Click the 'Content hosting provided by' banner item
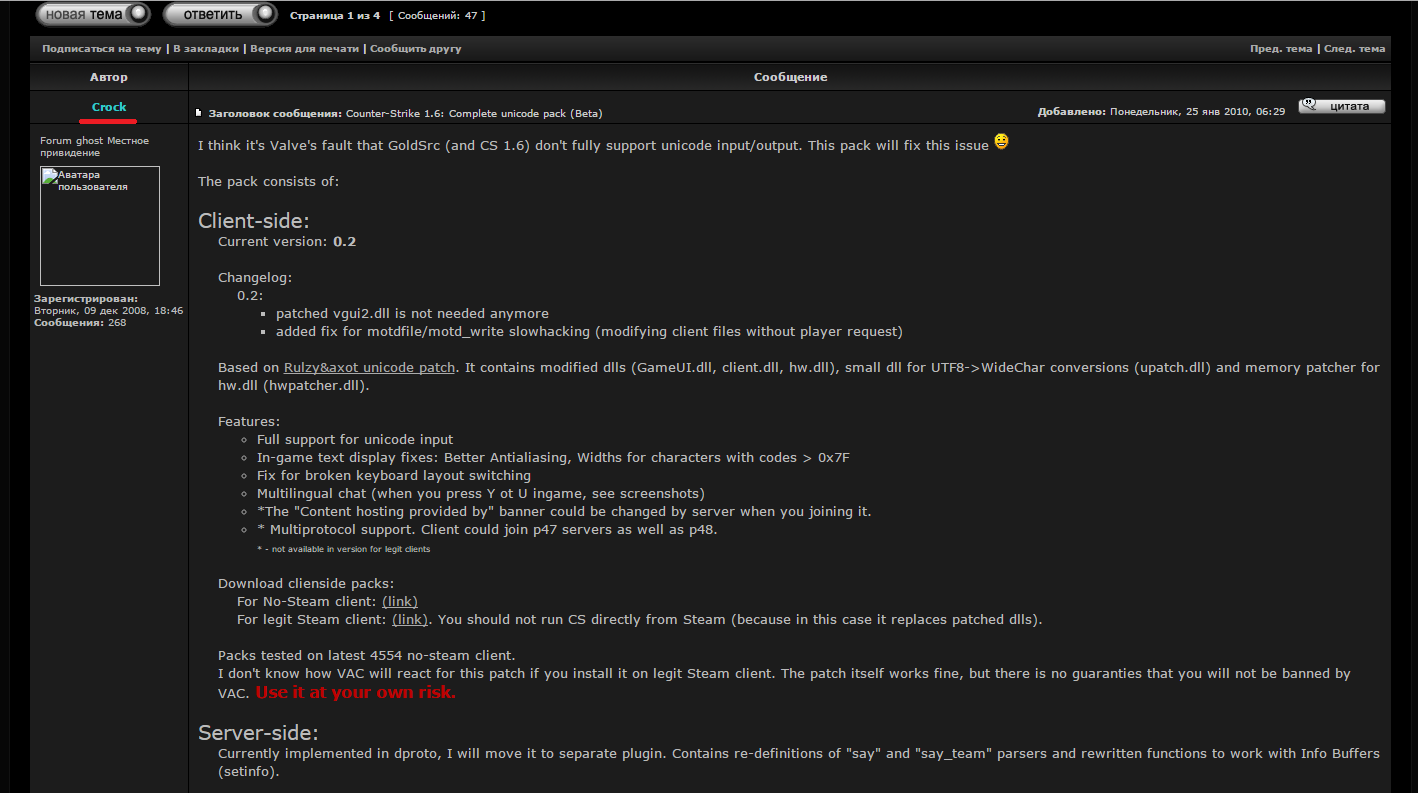The width and height of the screenshot is (1418, 793). pyautogui.click(x=564, y=511)
